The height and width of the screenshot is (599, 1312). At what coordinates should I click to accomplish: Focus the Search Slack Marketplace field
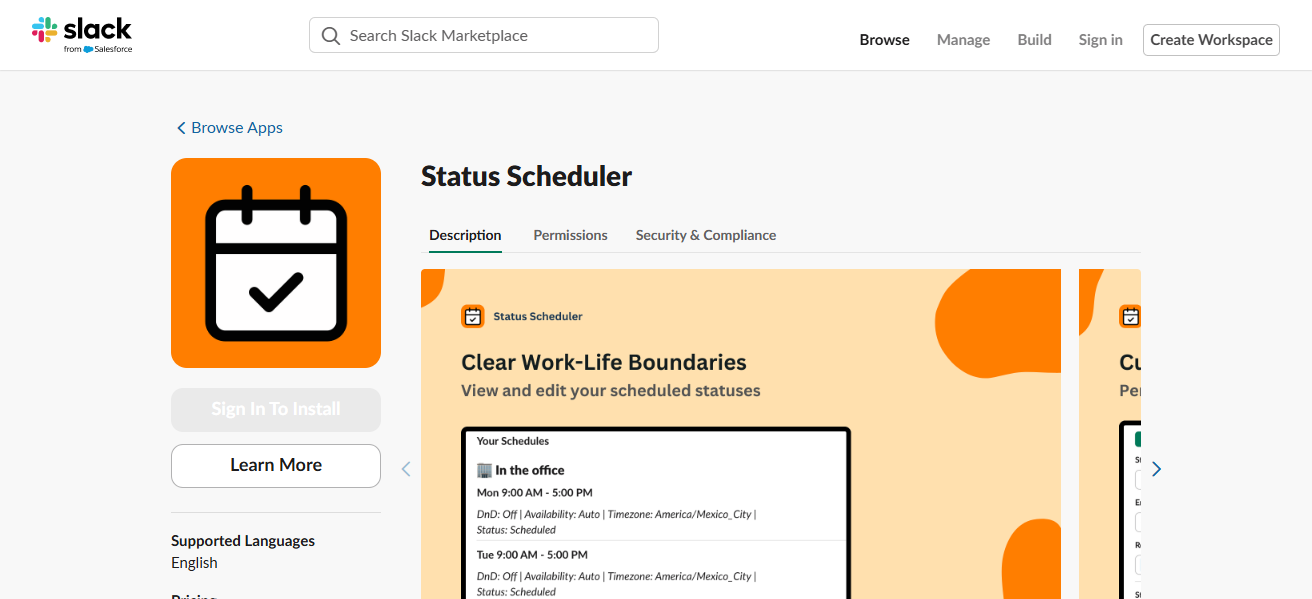coord(484,35)
